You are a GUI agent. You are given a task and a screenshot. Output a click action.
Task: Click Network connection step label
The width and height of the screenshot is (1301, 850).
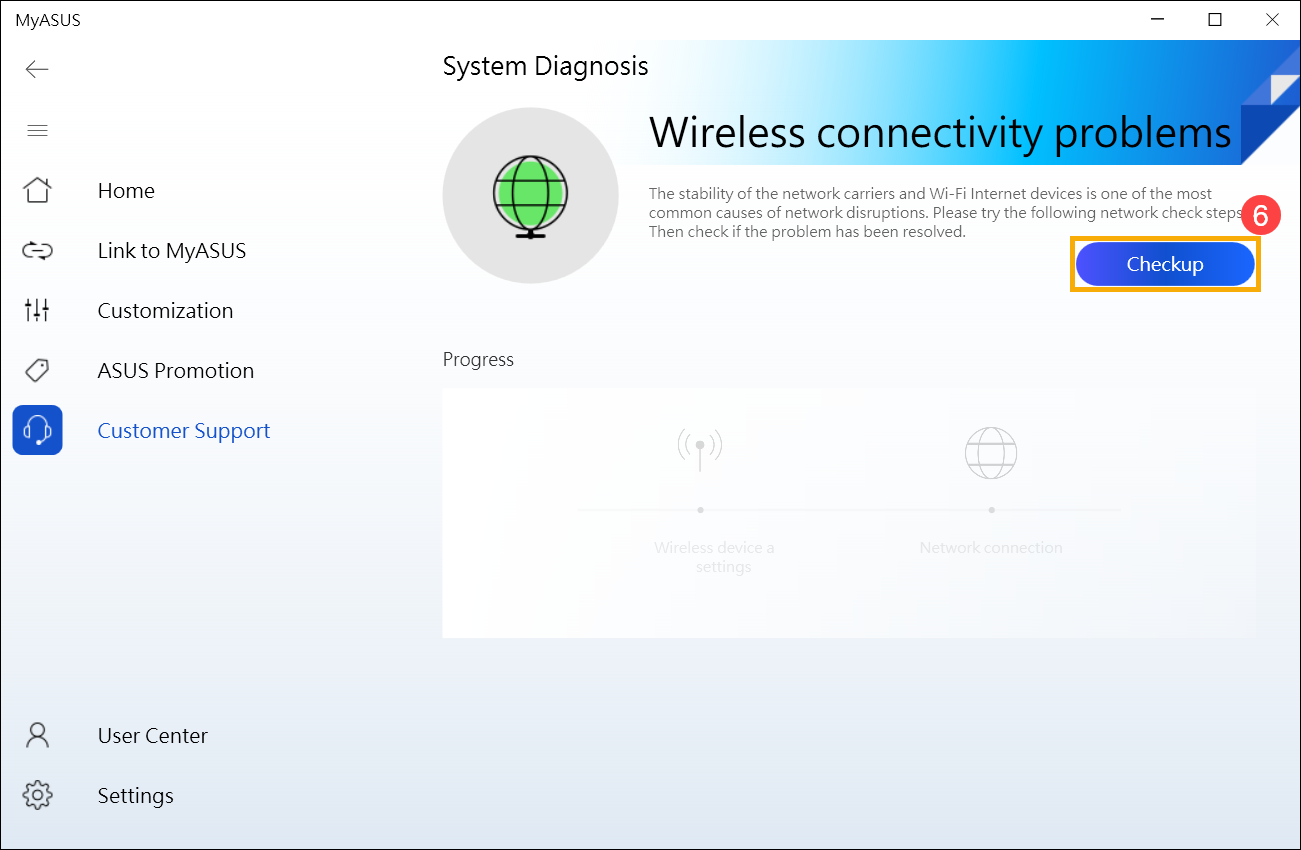(x=991, y=548)
